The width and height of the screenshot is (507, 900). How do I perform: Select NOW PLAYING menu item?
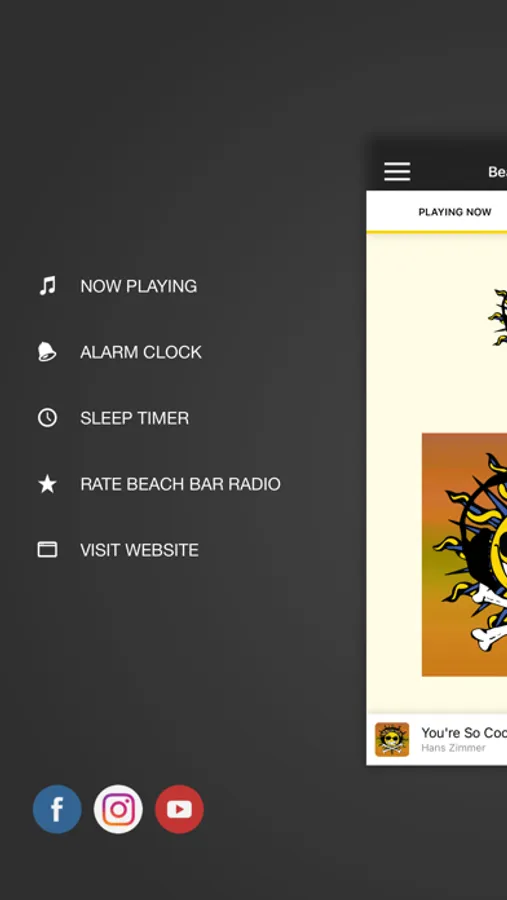tap(138, 286)
